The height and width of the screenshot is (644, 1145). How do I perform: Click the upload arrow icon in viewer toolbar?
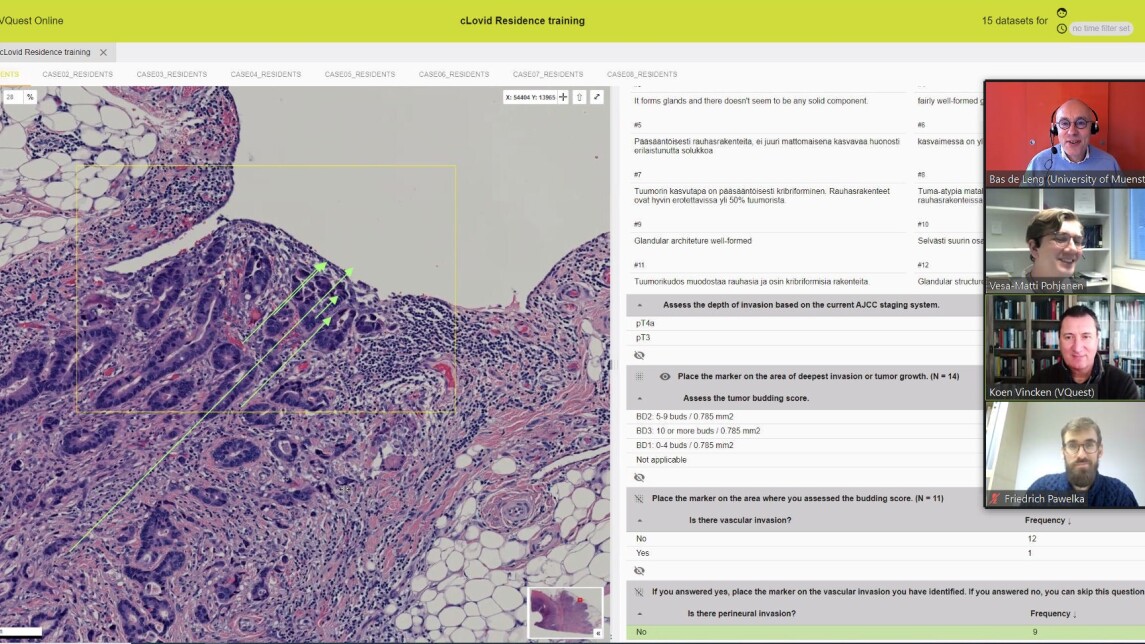(x=580, y=97)
